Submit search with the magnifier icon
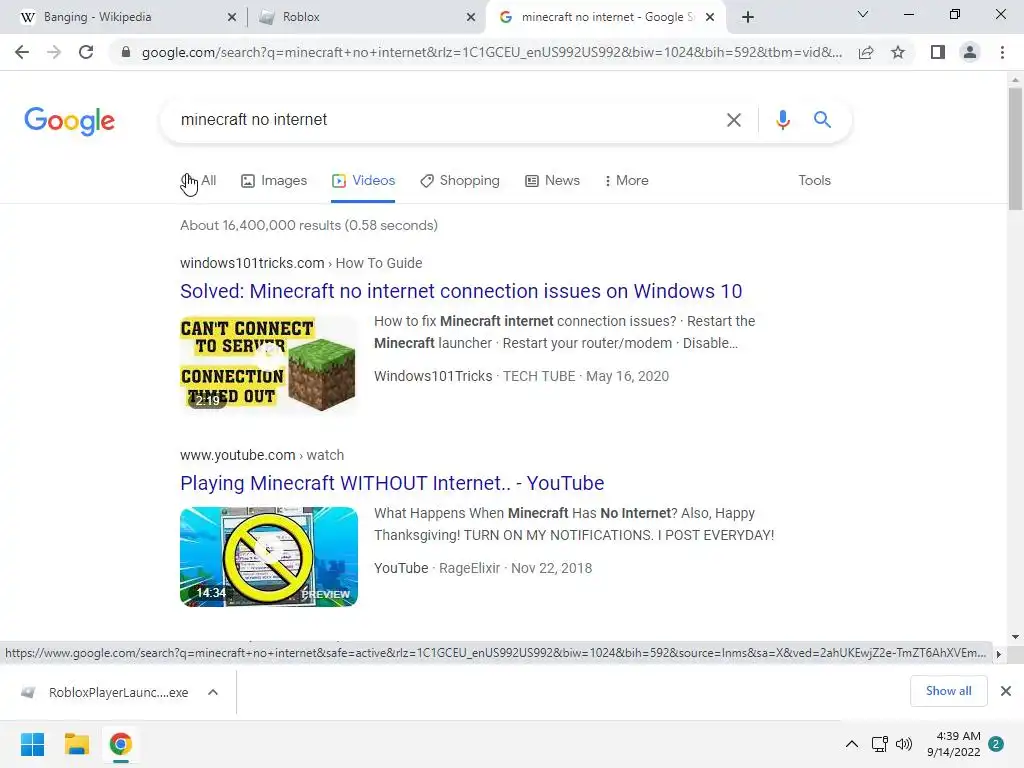Image resolution: width=1024 pixels, height=768 pixels. 822,120
